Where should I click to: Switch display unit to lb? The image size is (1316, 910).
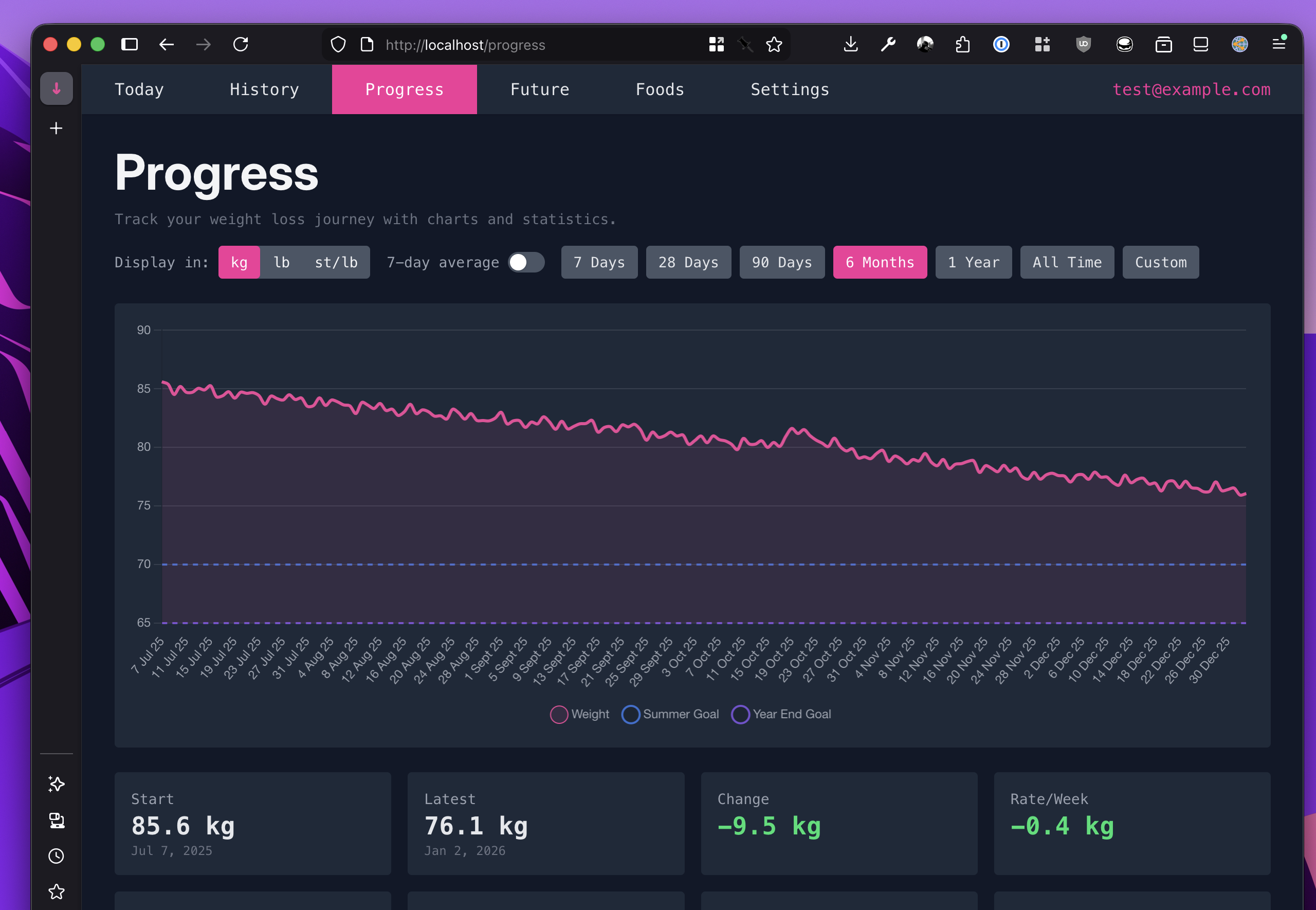(282, 262)
